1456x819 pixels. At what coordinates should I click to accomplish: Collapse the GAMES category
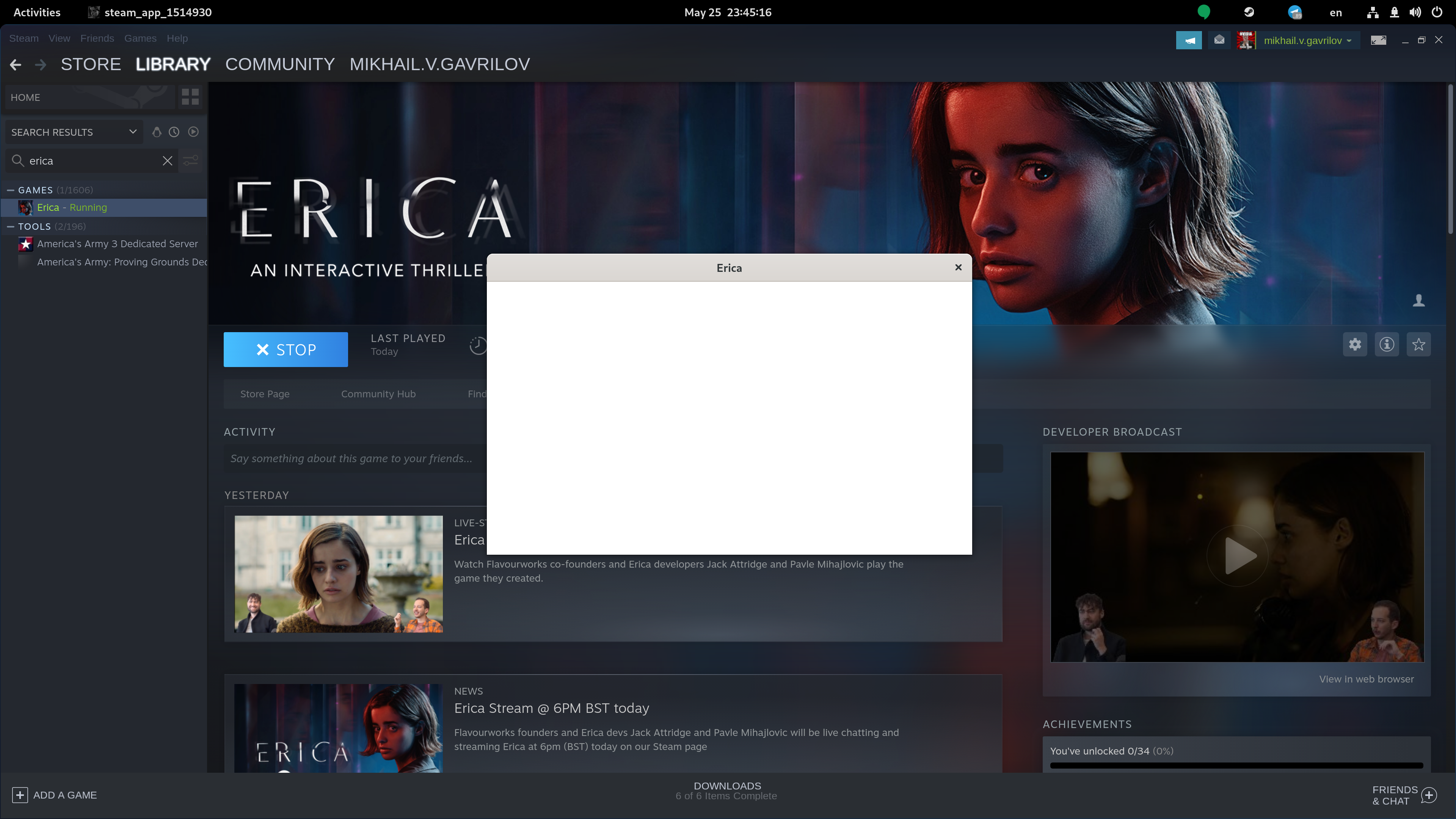10,190
